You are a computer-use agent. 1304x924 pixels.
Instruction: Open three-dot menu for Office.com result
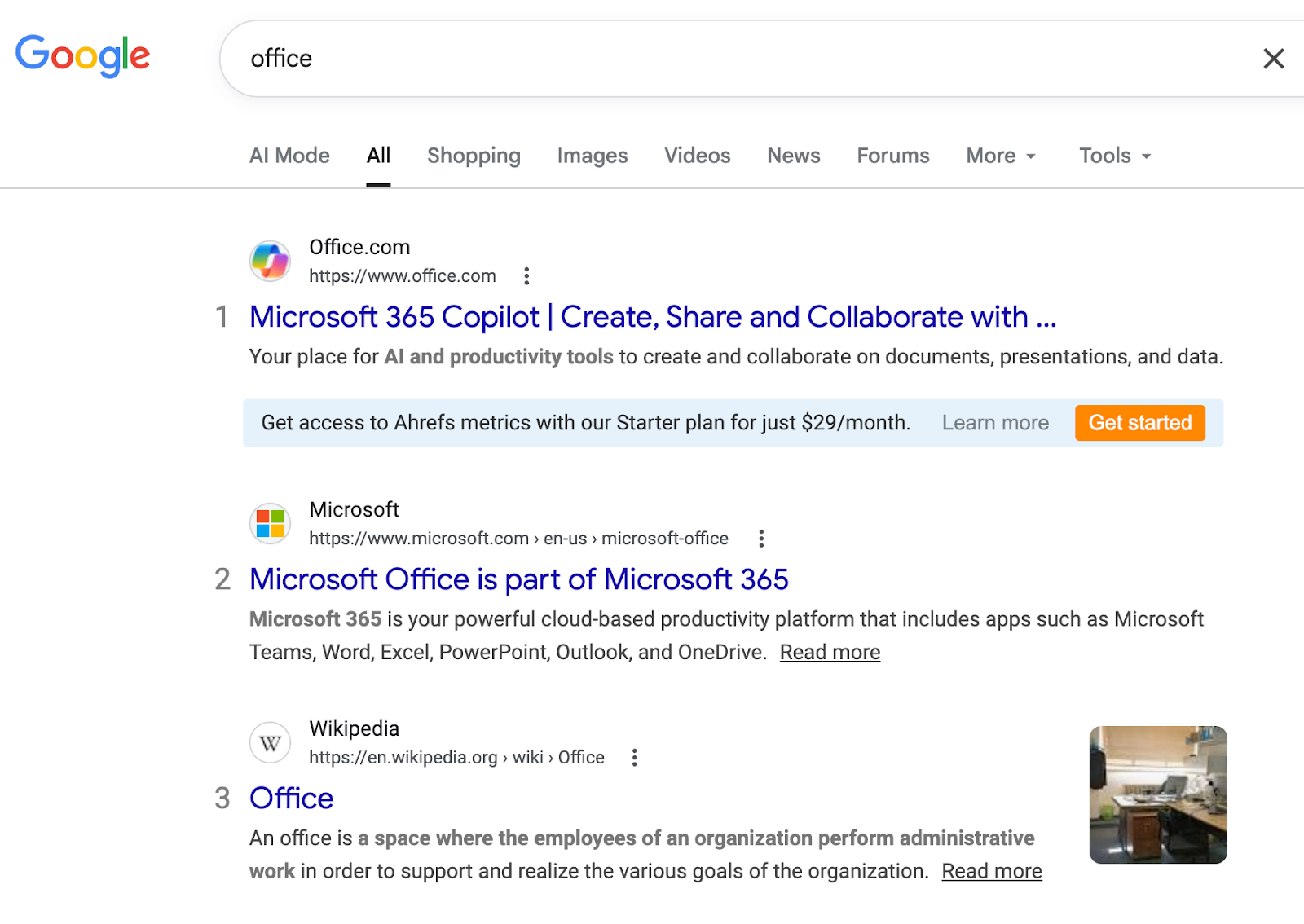(x=526, y=276)
